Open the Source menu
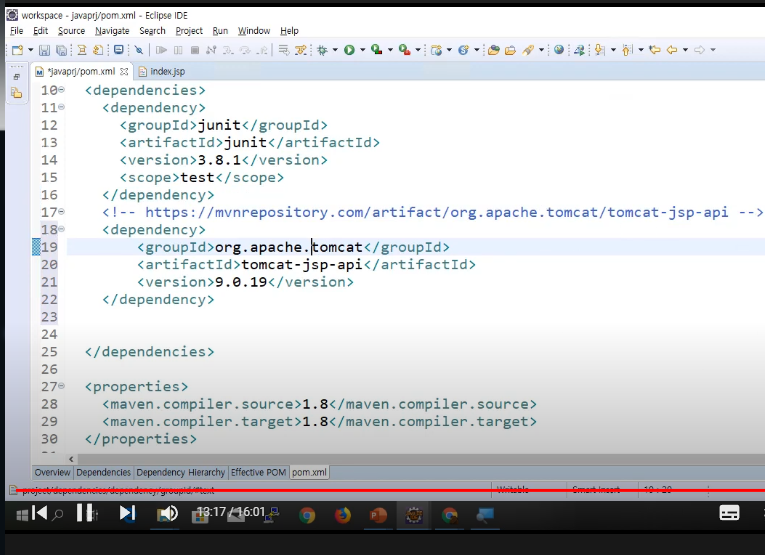The height and width of the screenshot is (555, 765). [71, 31]
